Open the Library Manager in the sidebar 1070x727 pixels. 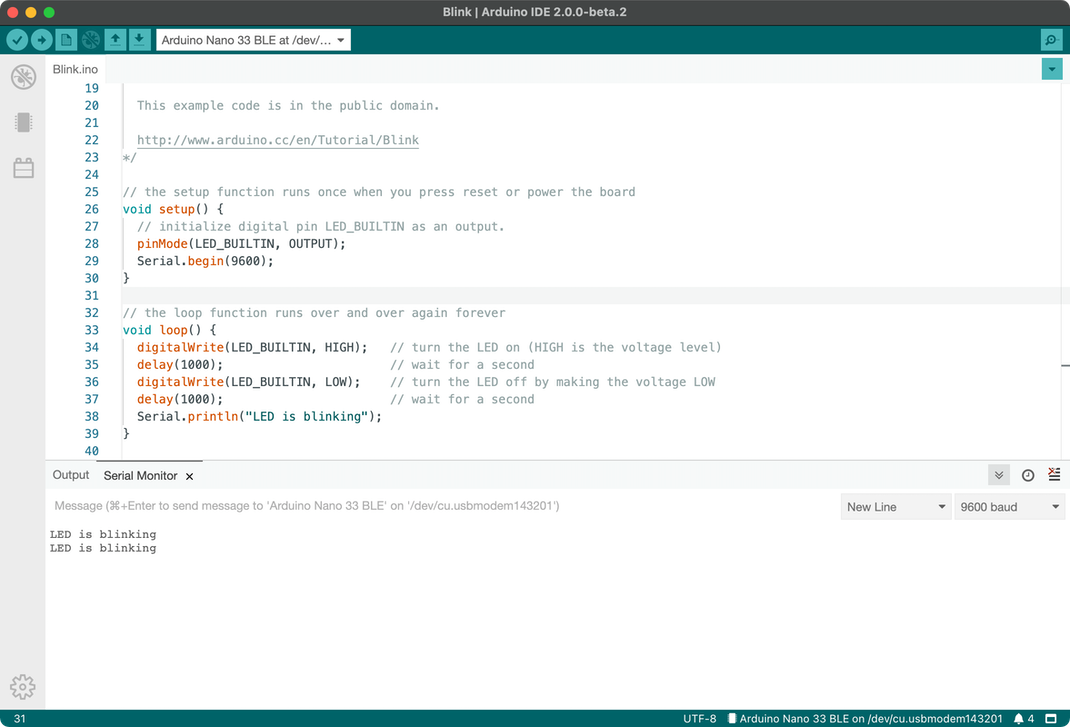(23, 168)
